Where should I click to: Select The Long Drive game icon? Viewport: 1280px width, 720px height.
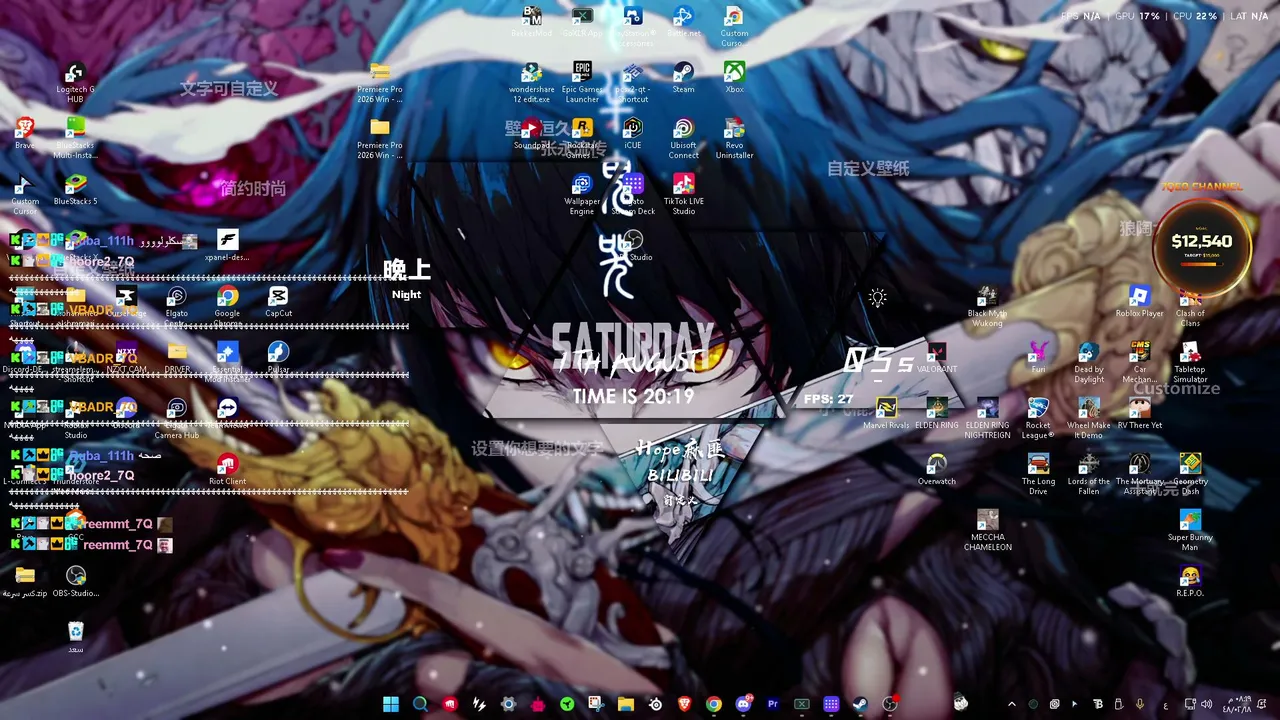(1038, 475)
